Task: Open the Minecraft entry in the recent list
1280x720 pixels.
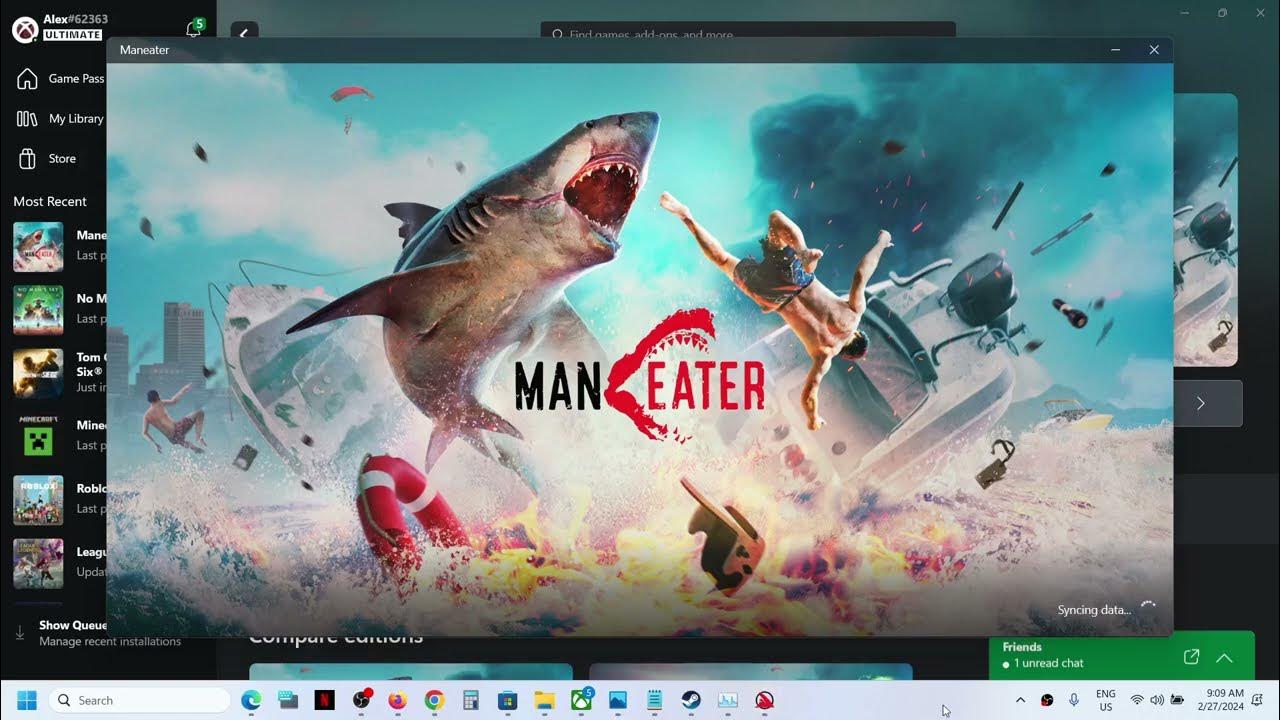Action: coord(59,436)
